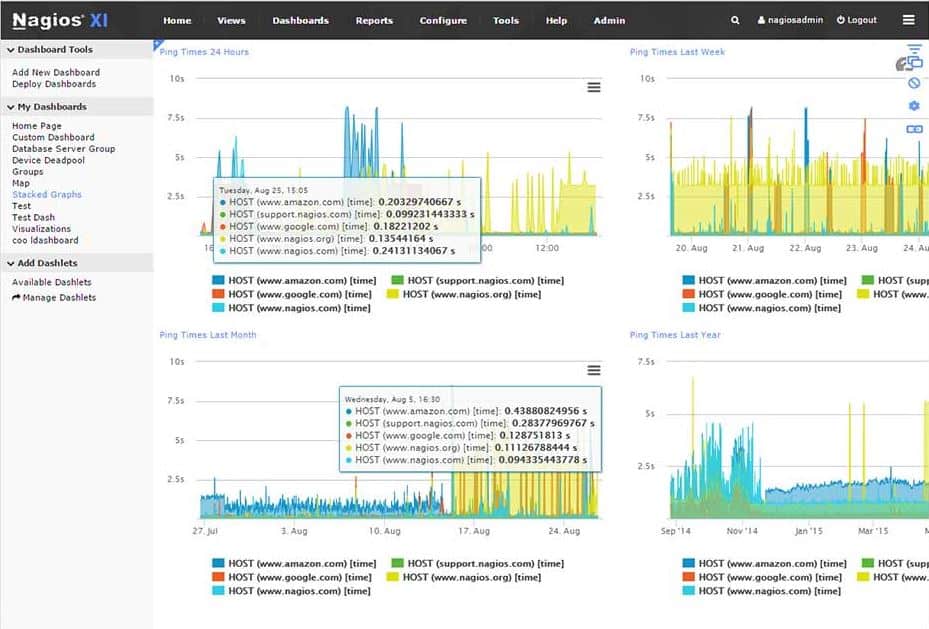Toggle www.nagios.com series in 24 Hours legend
929x629 pixels.
[x=291, y=308]
